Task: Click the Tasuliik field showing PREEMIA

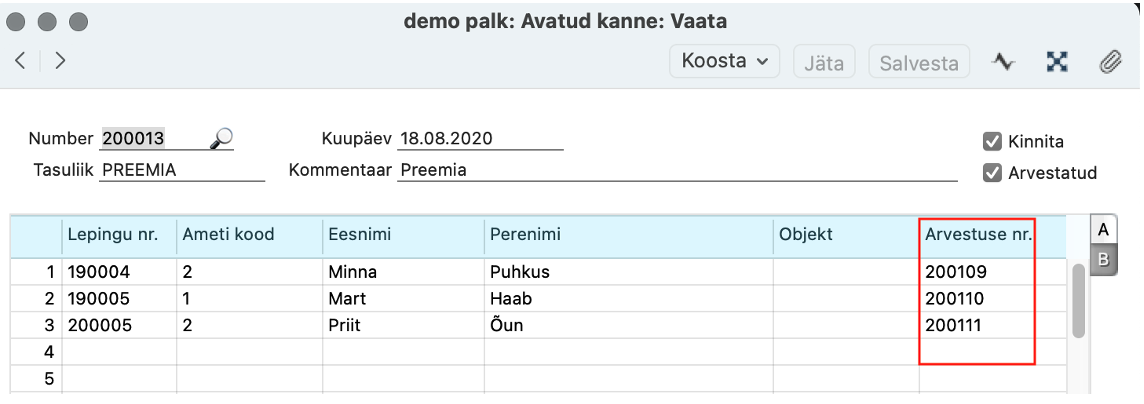Action: coord(182,171)
